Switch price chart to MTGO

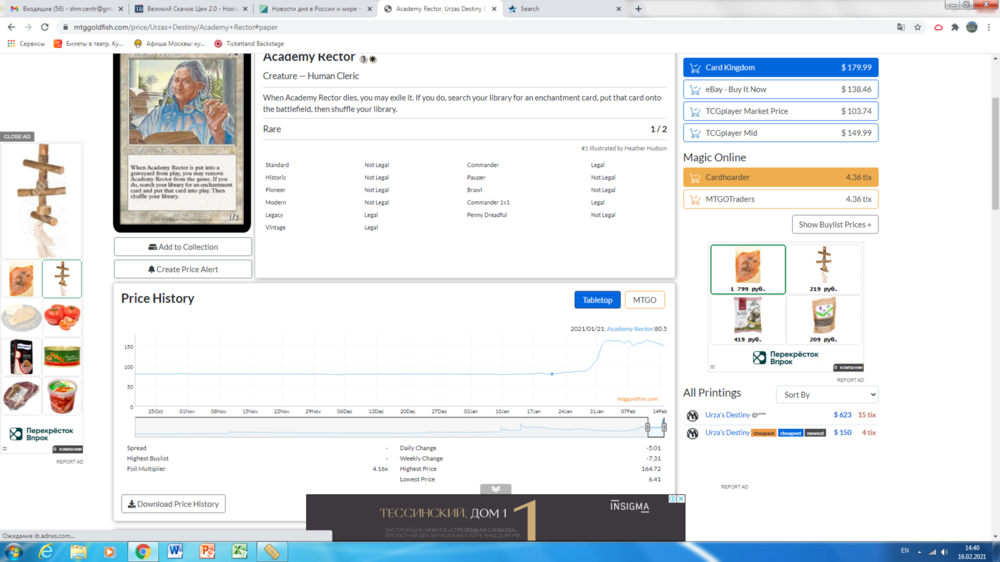[645, 300]
